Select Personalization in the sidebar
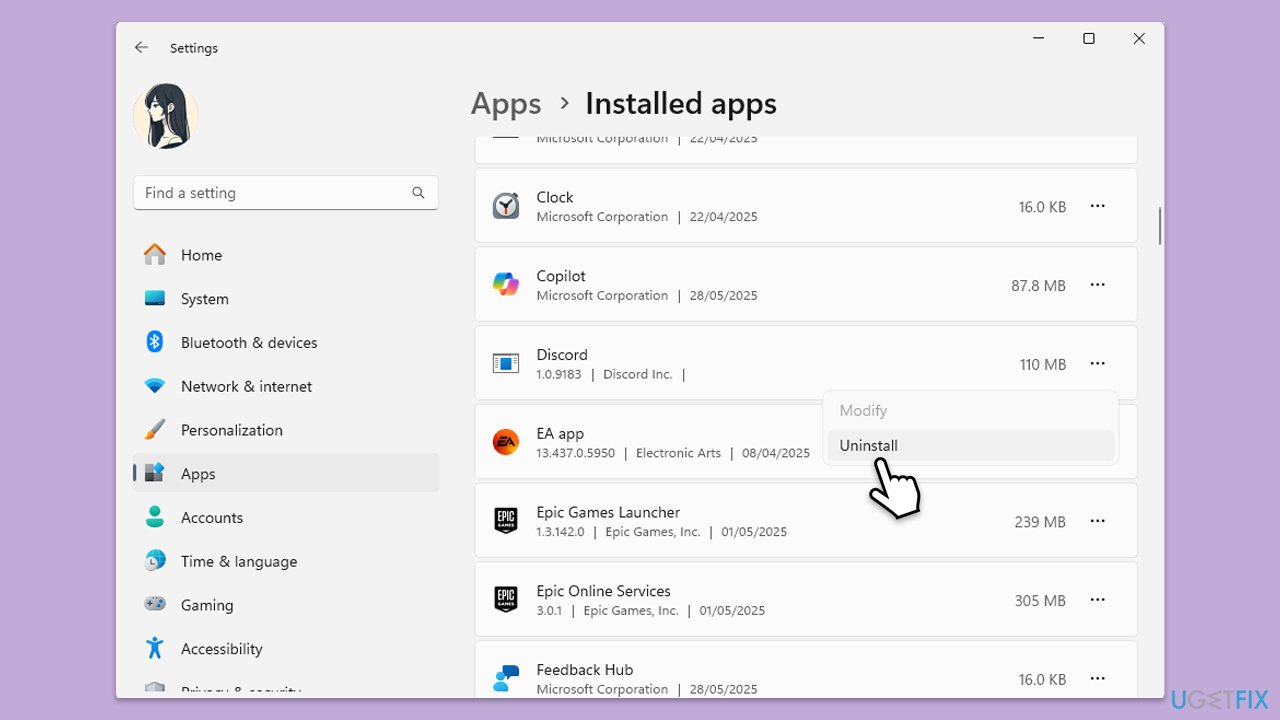Viewport: 1280px width, 720px height. 231,430
